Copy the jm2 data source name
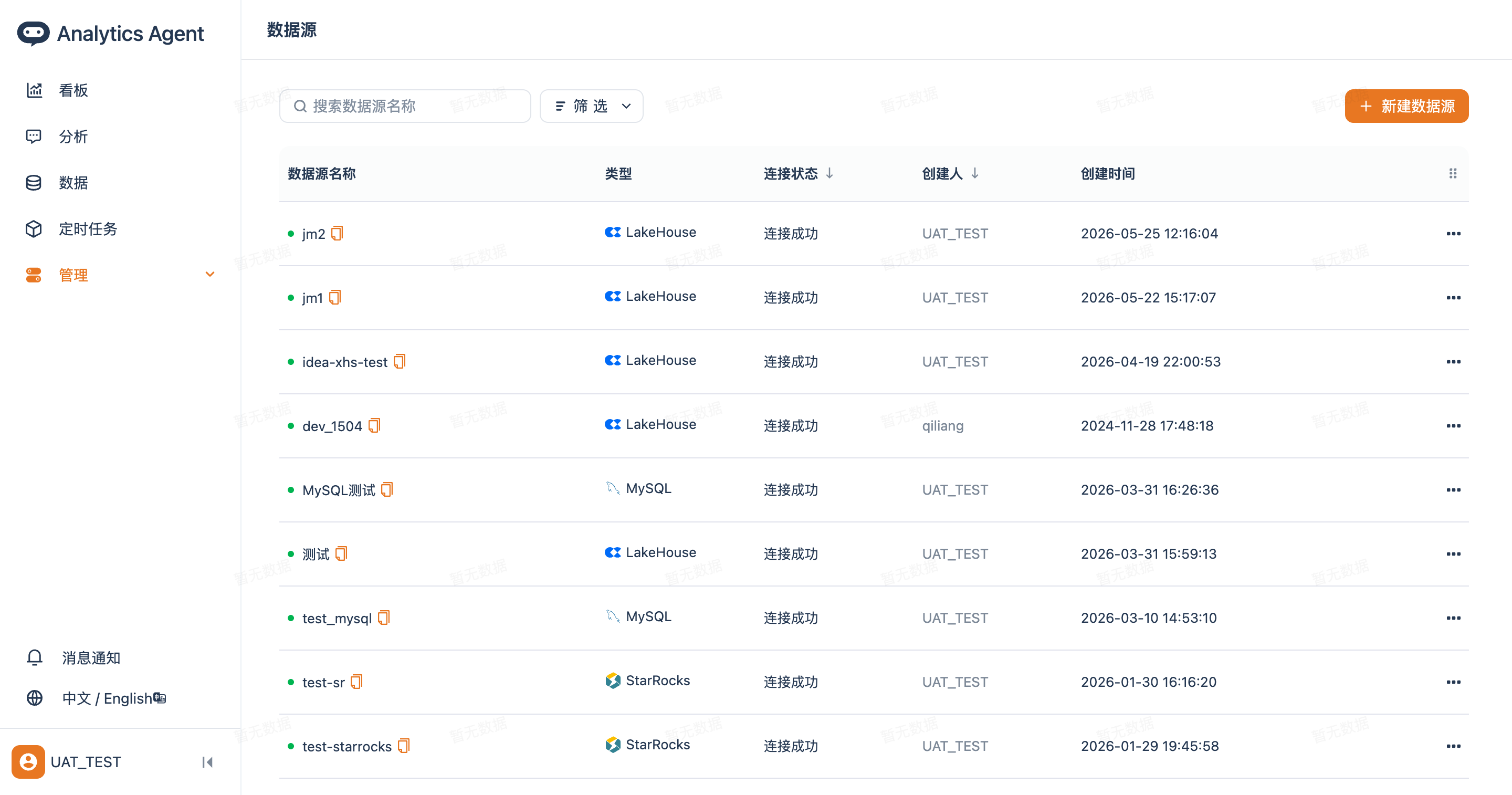This screenshot has height=795, width=1512. (x=337, y=233)
